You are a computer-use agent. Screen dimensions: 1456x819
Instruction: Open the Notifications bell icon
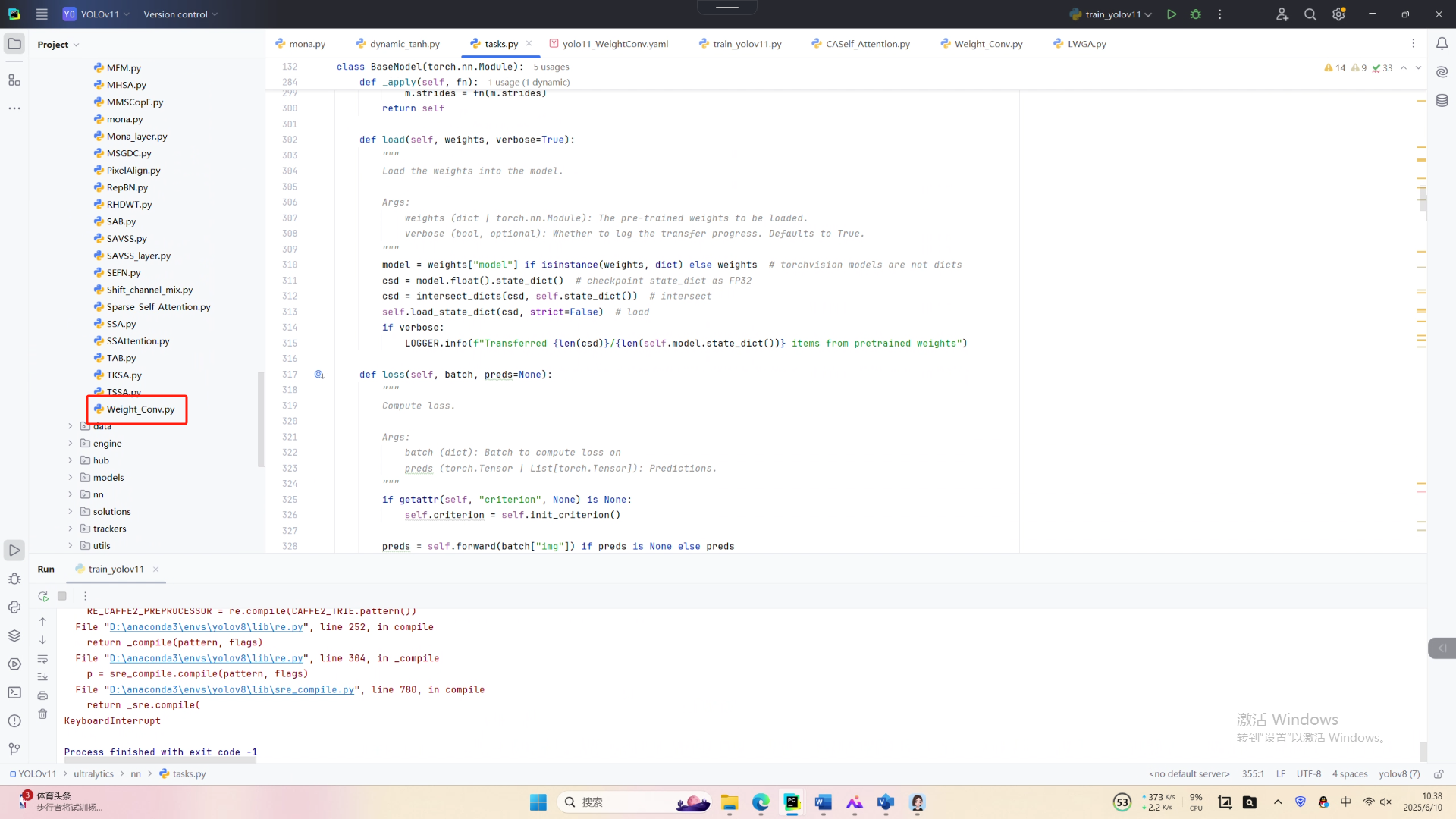(x=1442, y=44)
